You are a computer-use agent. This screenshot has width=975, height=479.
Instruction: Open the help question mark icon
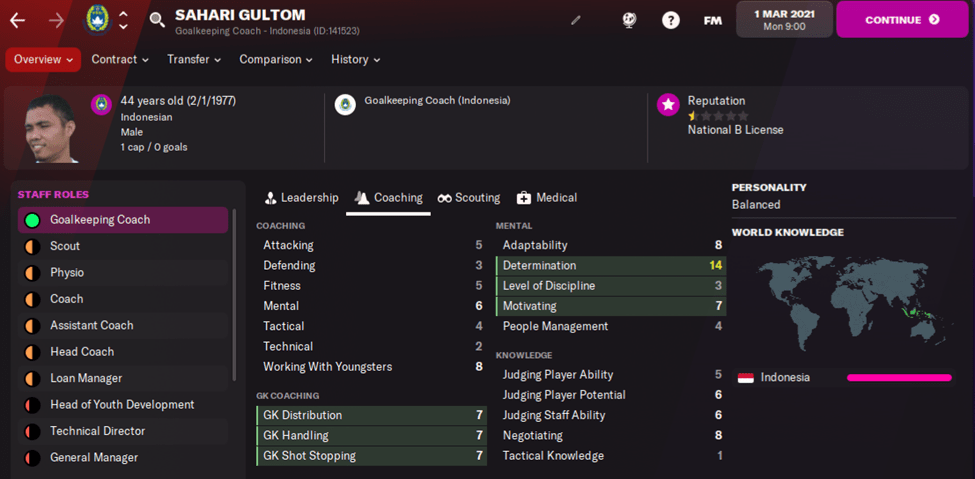pos(671,20)
